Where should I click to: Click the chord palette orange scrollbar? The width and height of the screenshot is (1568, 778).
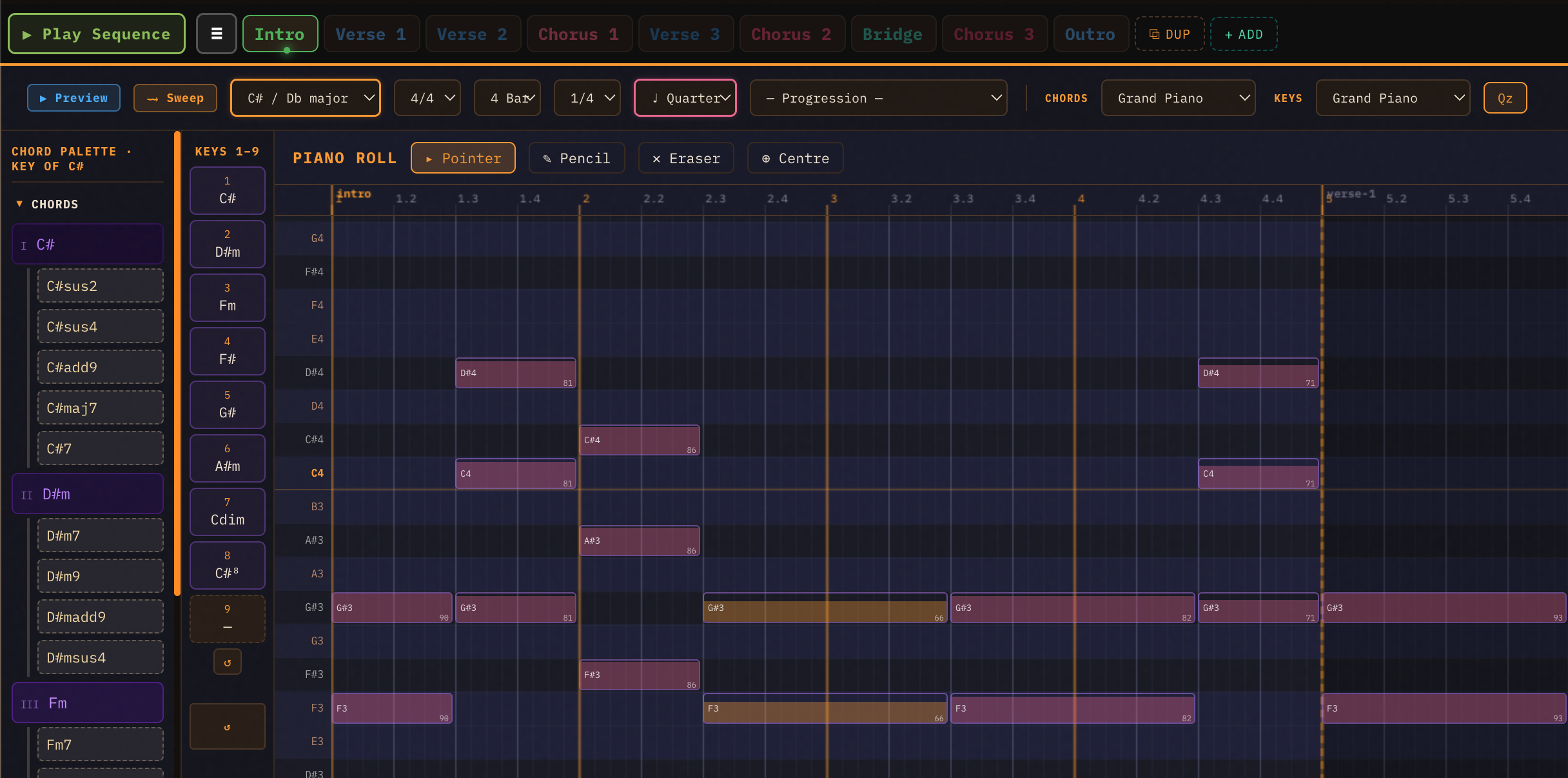(177, 363)
